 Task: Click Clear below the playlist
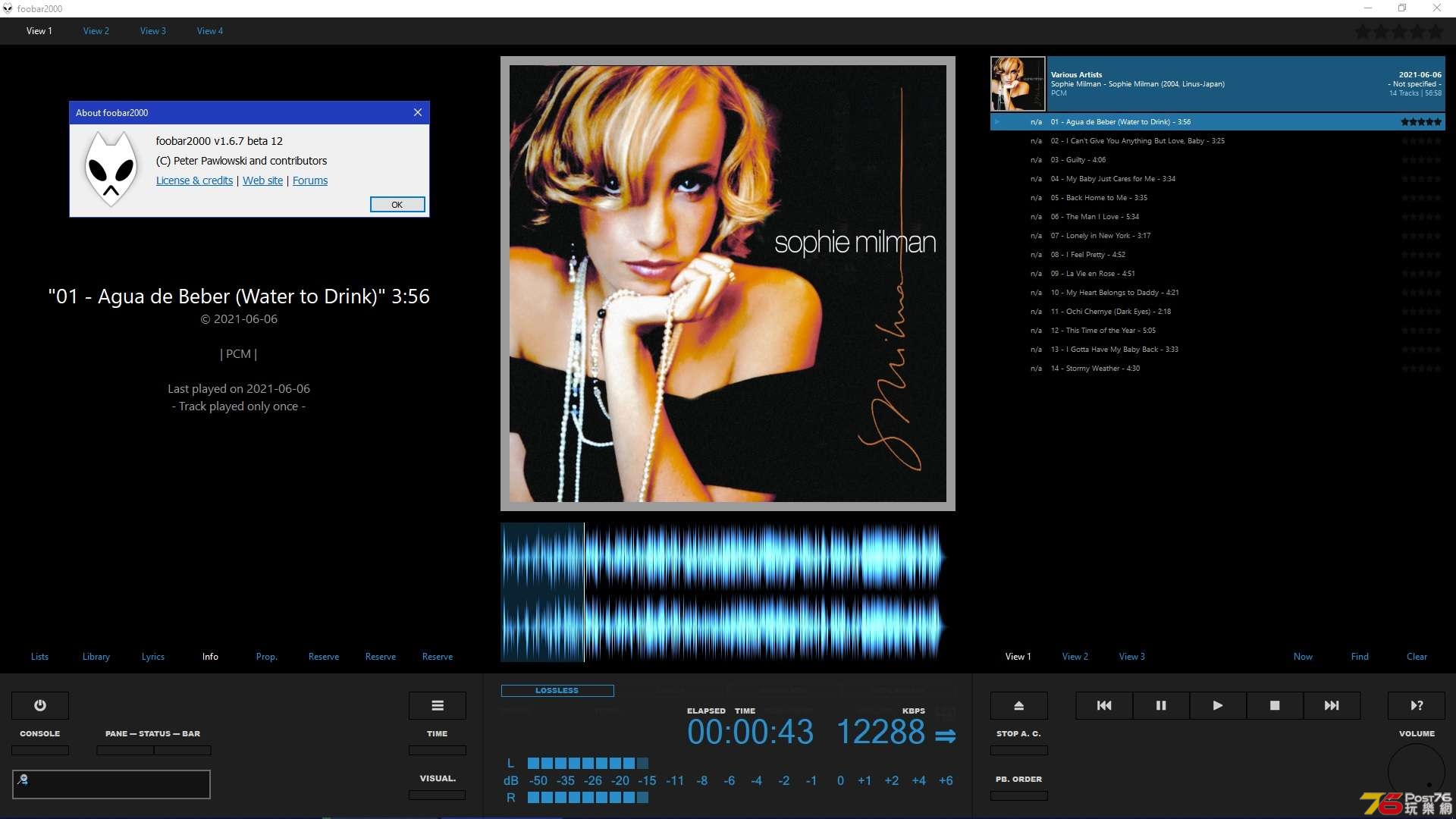1417,657
